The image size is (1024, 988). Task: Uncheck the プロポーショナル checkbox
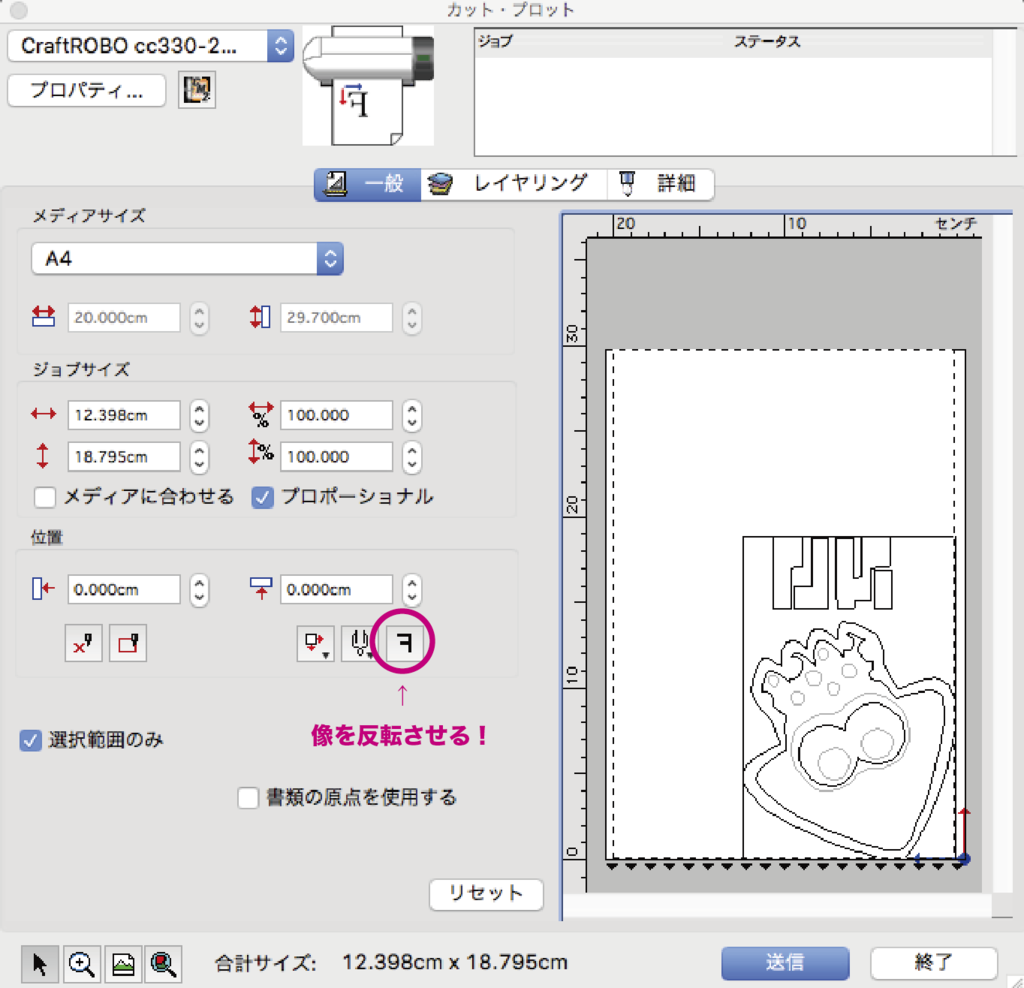coord(262,497)
